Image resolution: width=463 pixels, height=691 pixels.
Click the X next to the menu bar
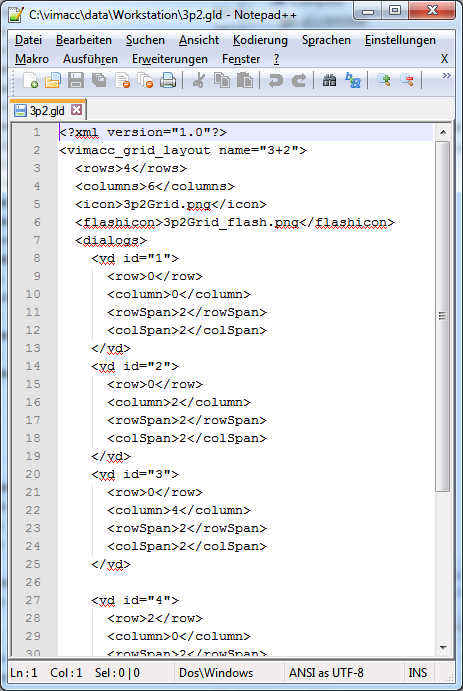click(x=444, y=59)
